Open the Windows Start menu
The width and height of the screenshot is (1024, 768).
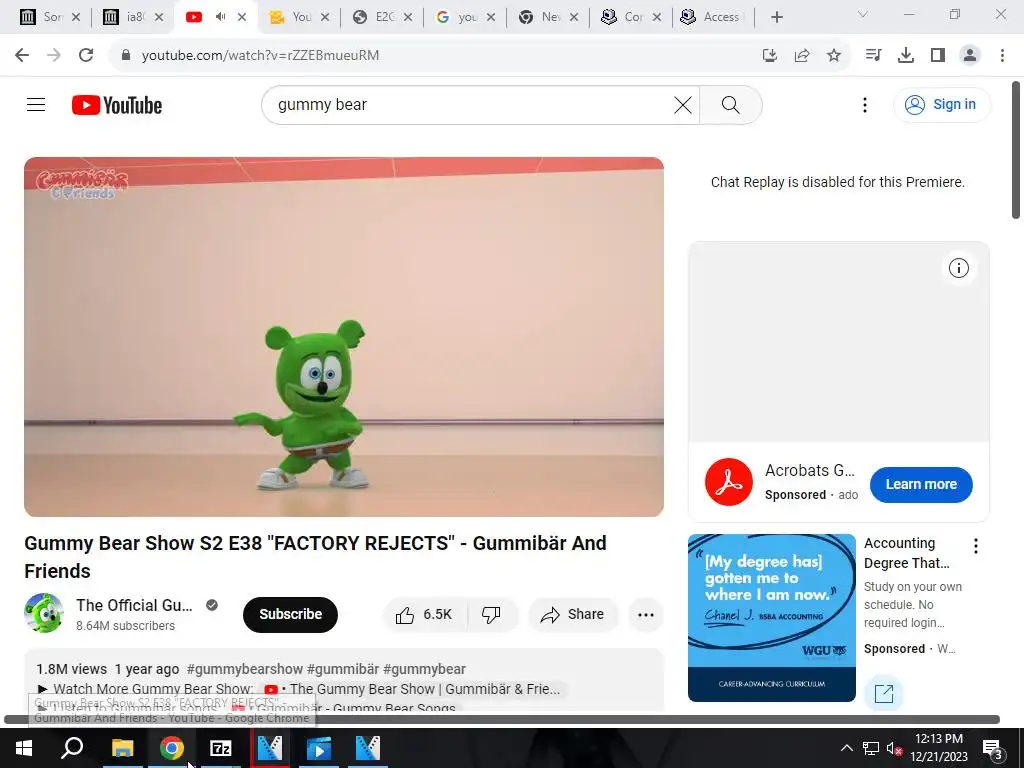click(24, 748)
